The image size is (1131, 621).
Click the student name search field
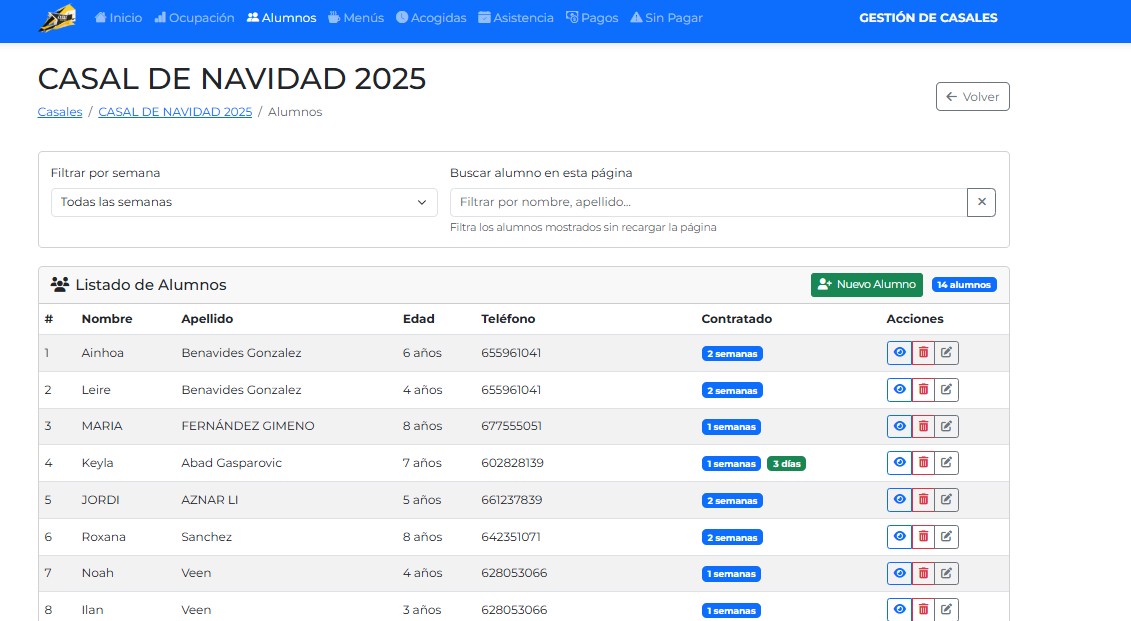708,202
